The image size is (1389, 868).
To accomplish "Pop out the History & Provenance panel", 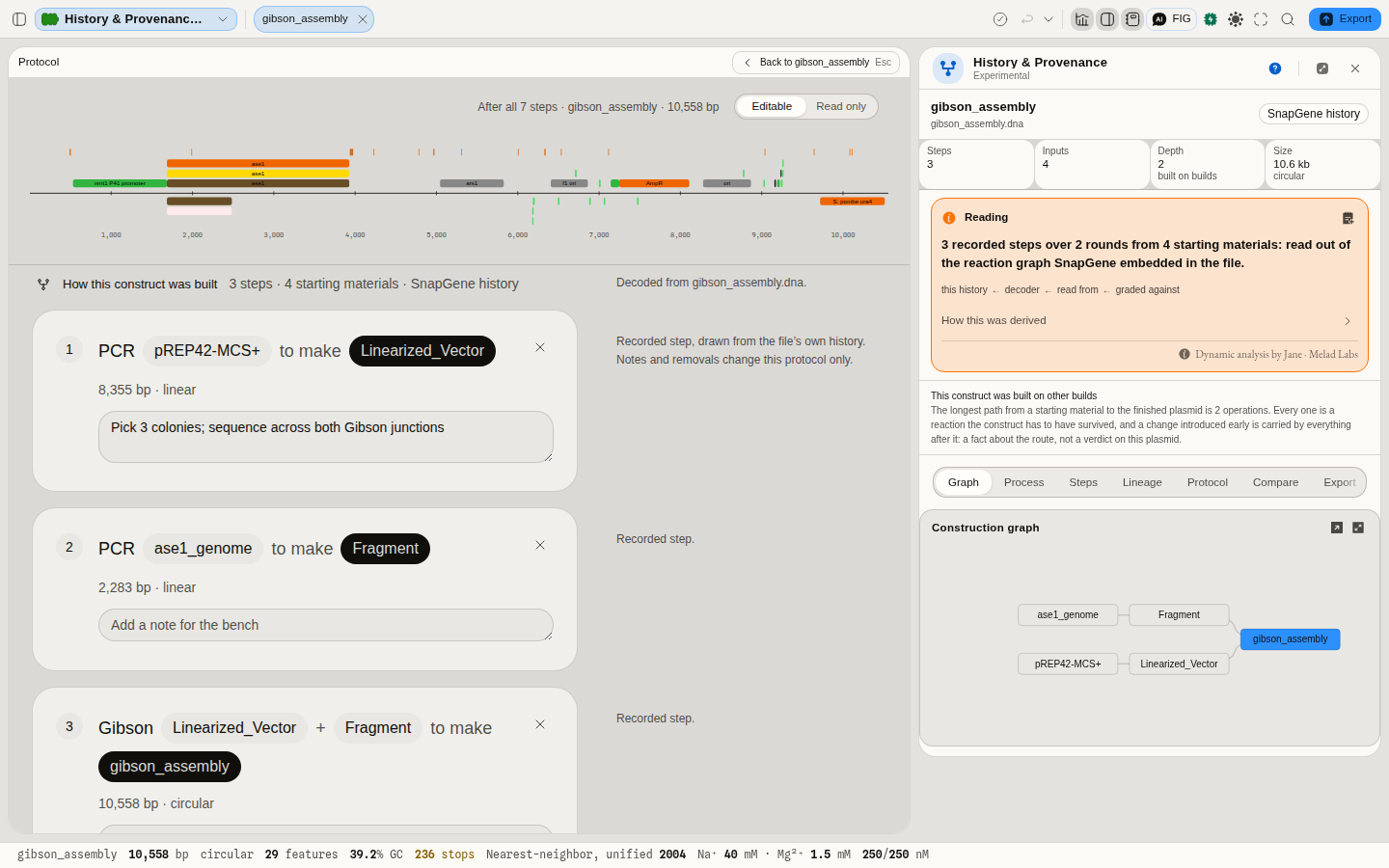I will (1322, 68).
